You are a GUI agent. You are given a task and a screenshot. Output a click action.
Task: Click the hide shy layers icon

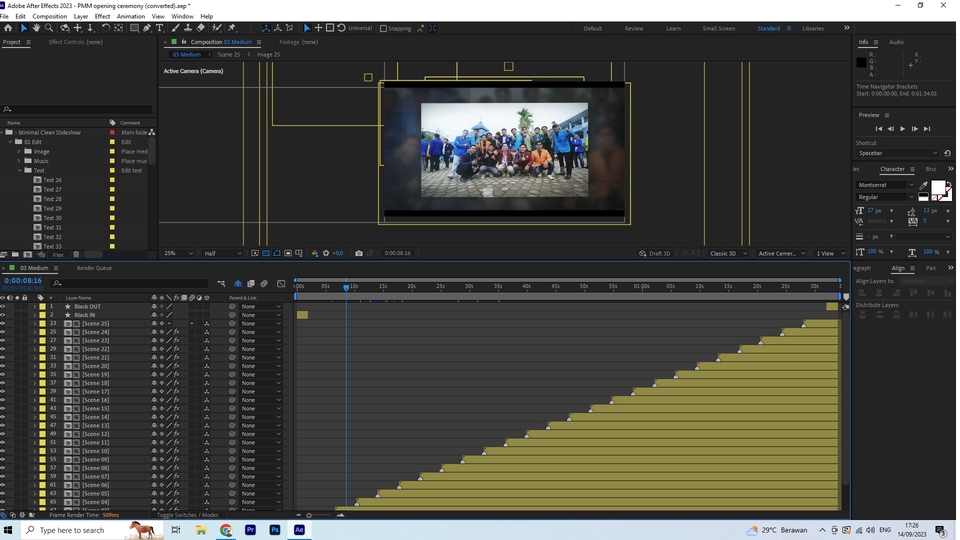[238, 283]
